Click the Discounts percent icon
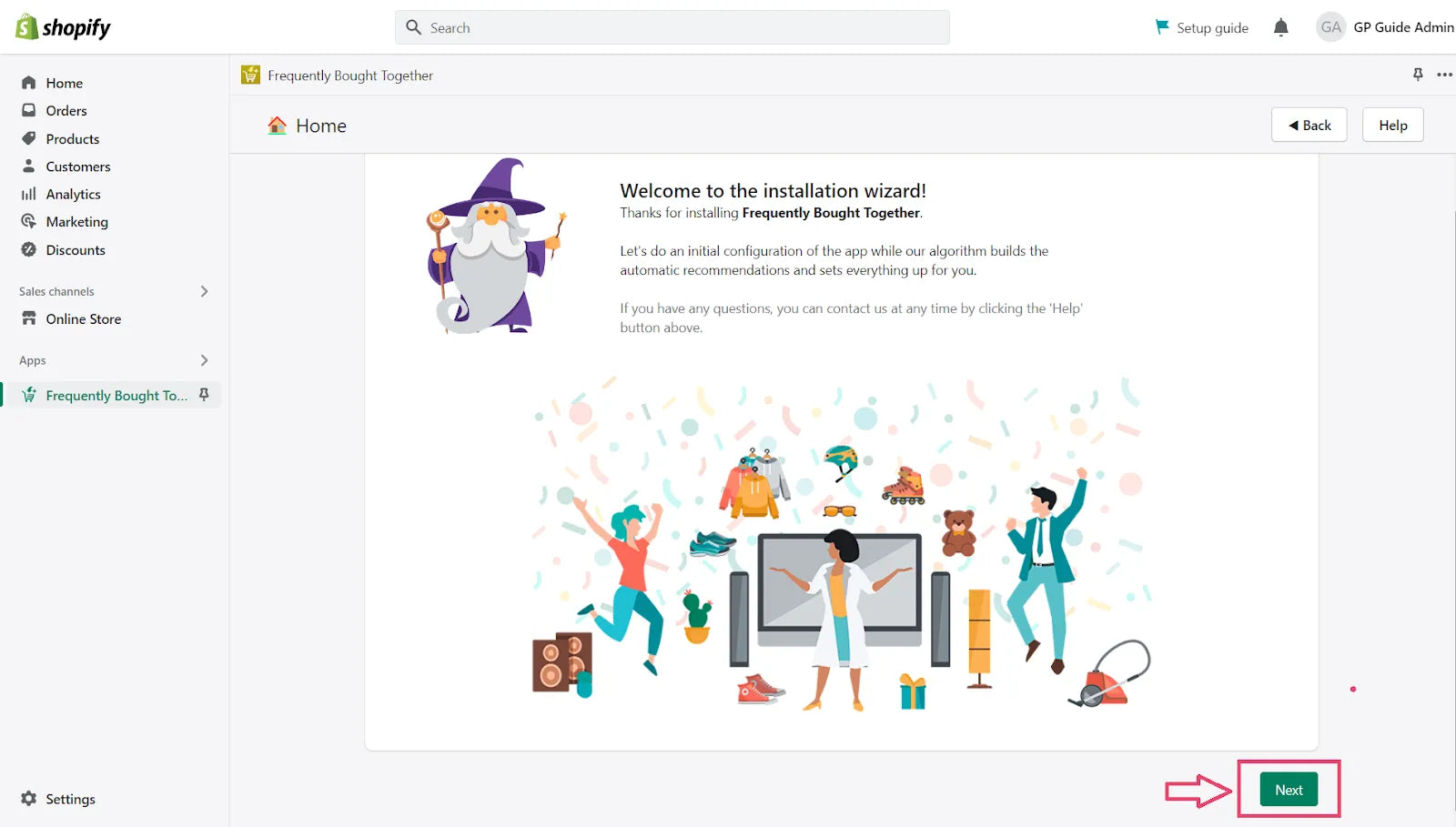1456x827 pixels. click(29, 249)
